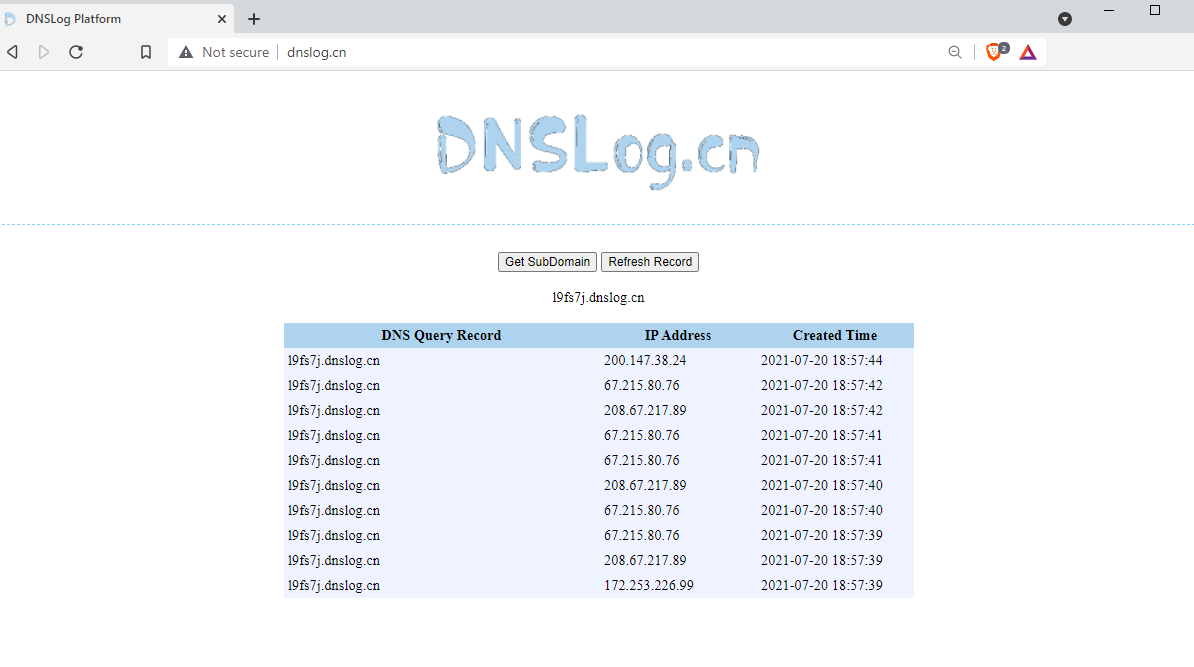Click the DNSLog.cn logo image
Image resolution: width=1194 pixels, height=667 pixels.
pos(598,151)
